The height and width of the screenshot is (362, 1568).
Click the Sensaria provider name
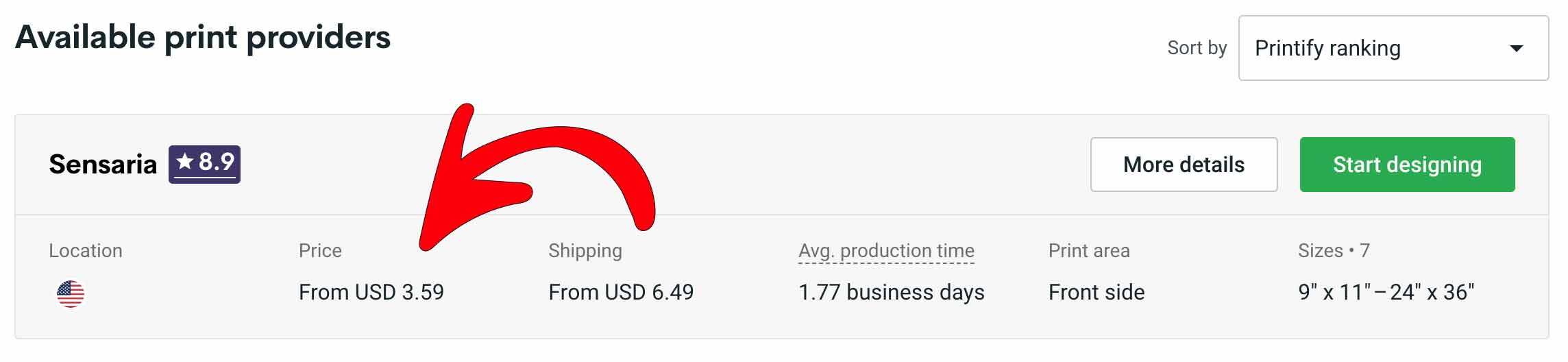[103, 165]
